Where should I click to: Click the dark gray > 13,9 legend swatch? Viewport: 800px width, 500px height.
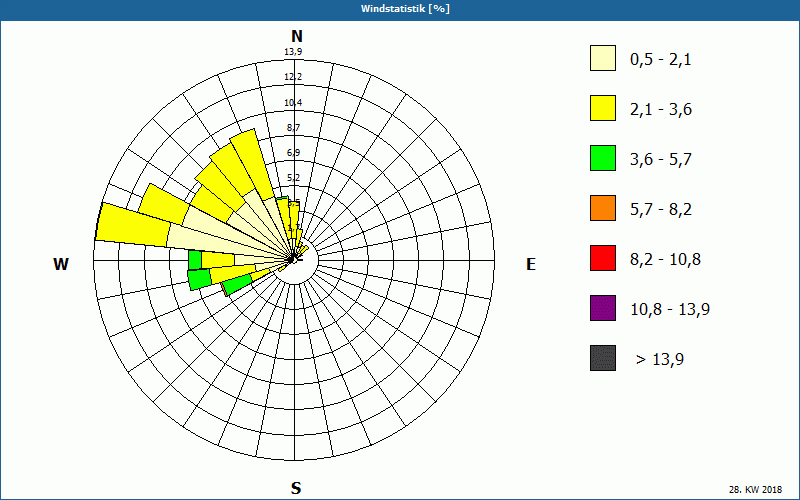603,358
